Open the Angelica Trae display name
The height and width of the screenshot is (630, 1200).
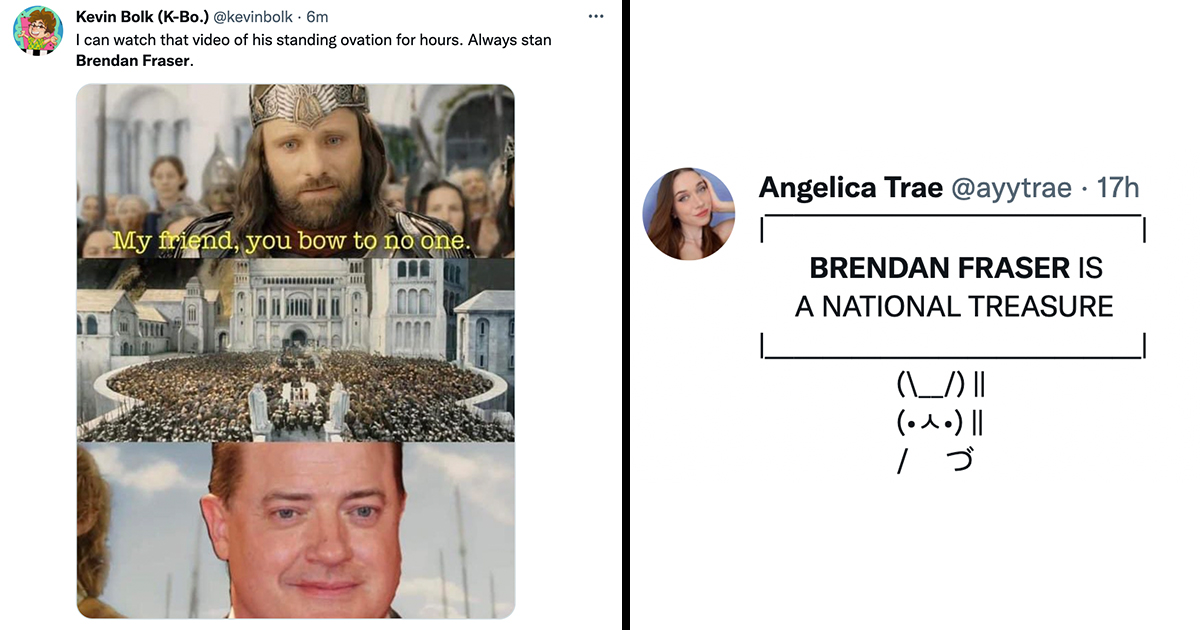pyautogui.click(x=851, y=187)
